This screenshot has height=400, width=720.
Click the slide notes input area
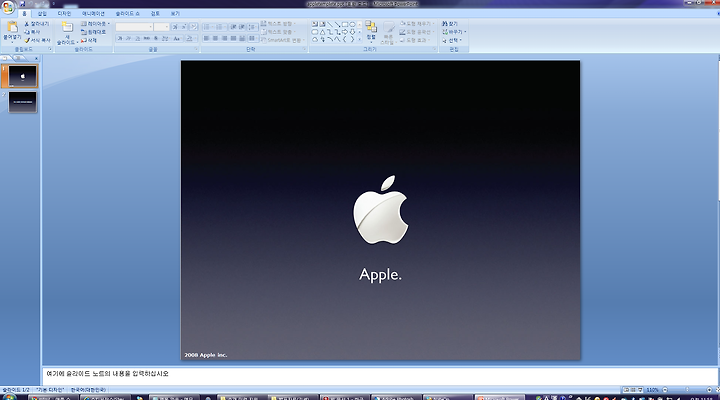coord(380,376)
